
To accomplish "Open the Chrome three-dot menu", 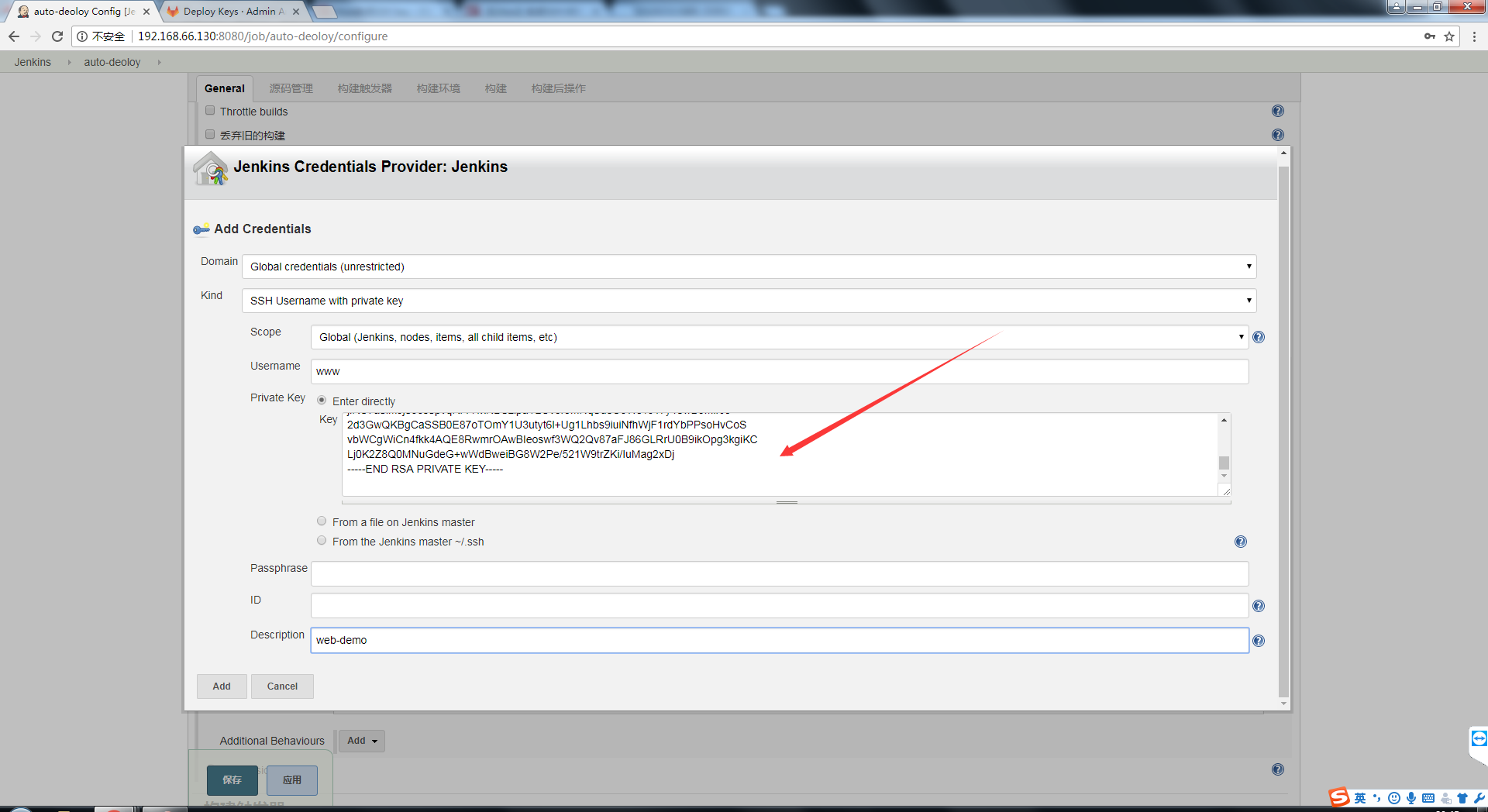I will point(1474,36).
